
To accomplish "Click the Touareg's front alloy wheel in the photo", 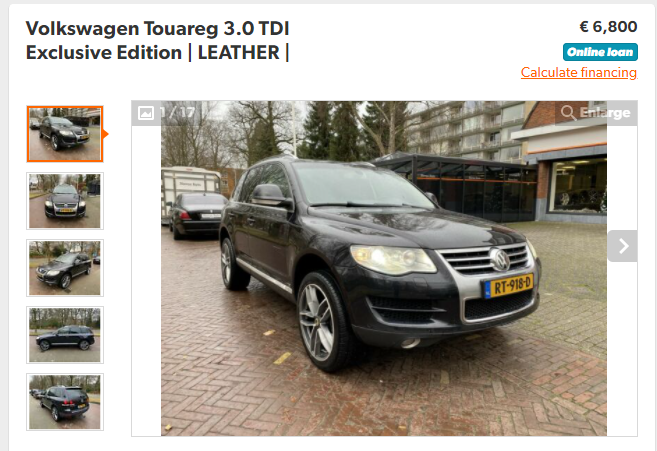I will [x=323, y=321].
